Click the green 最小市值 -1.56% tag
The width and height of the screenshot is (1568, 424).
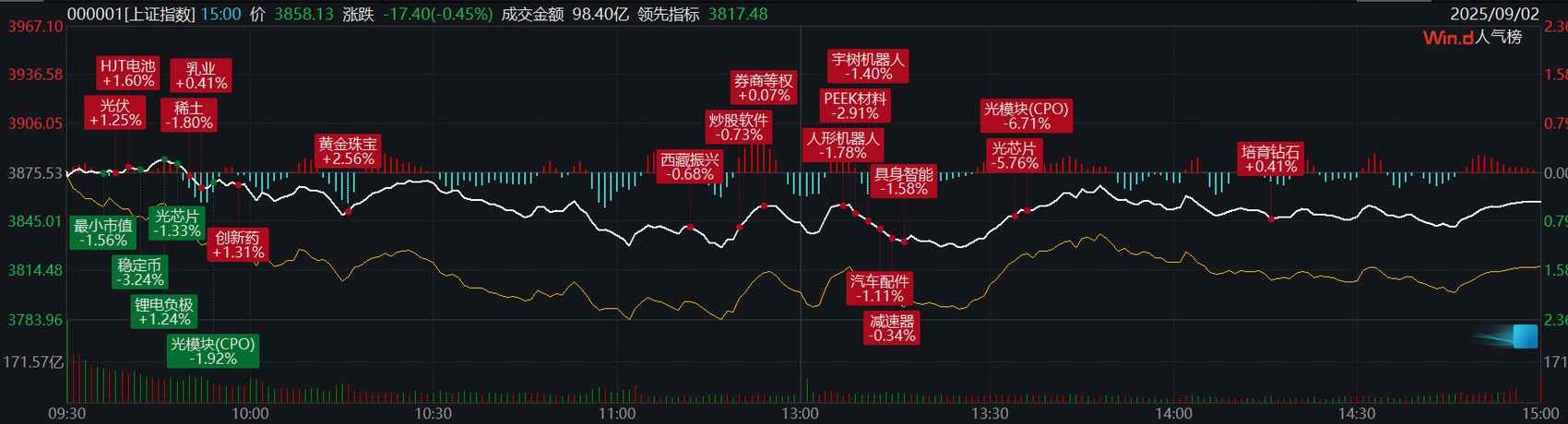click(103, 232)
